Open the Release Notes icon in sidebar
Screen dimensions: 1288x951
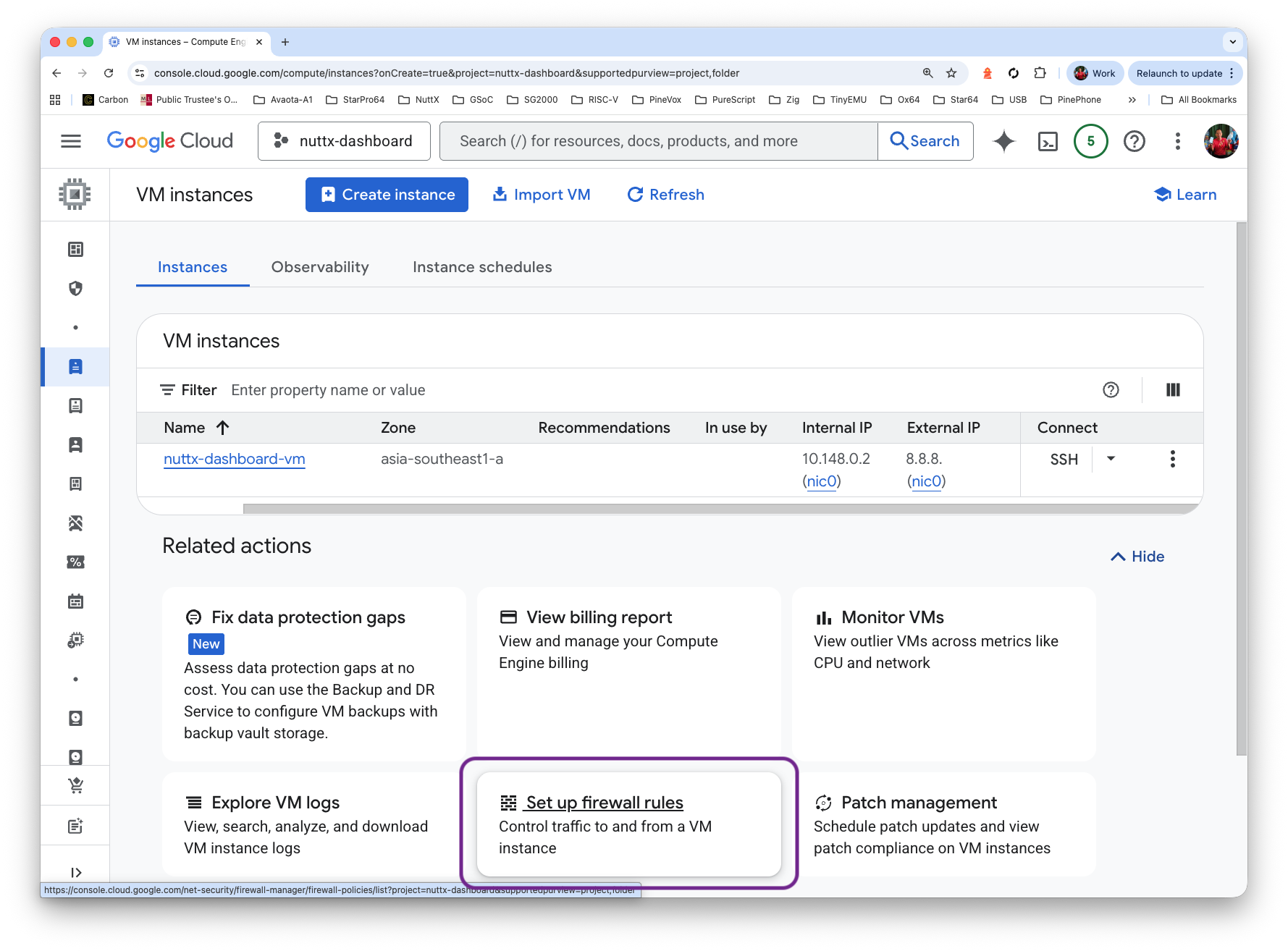75,825
